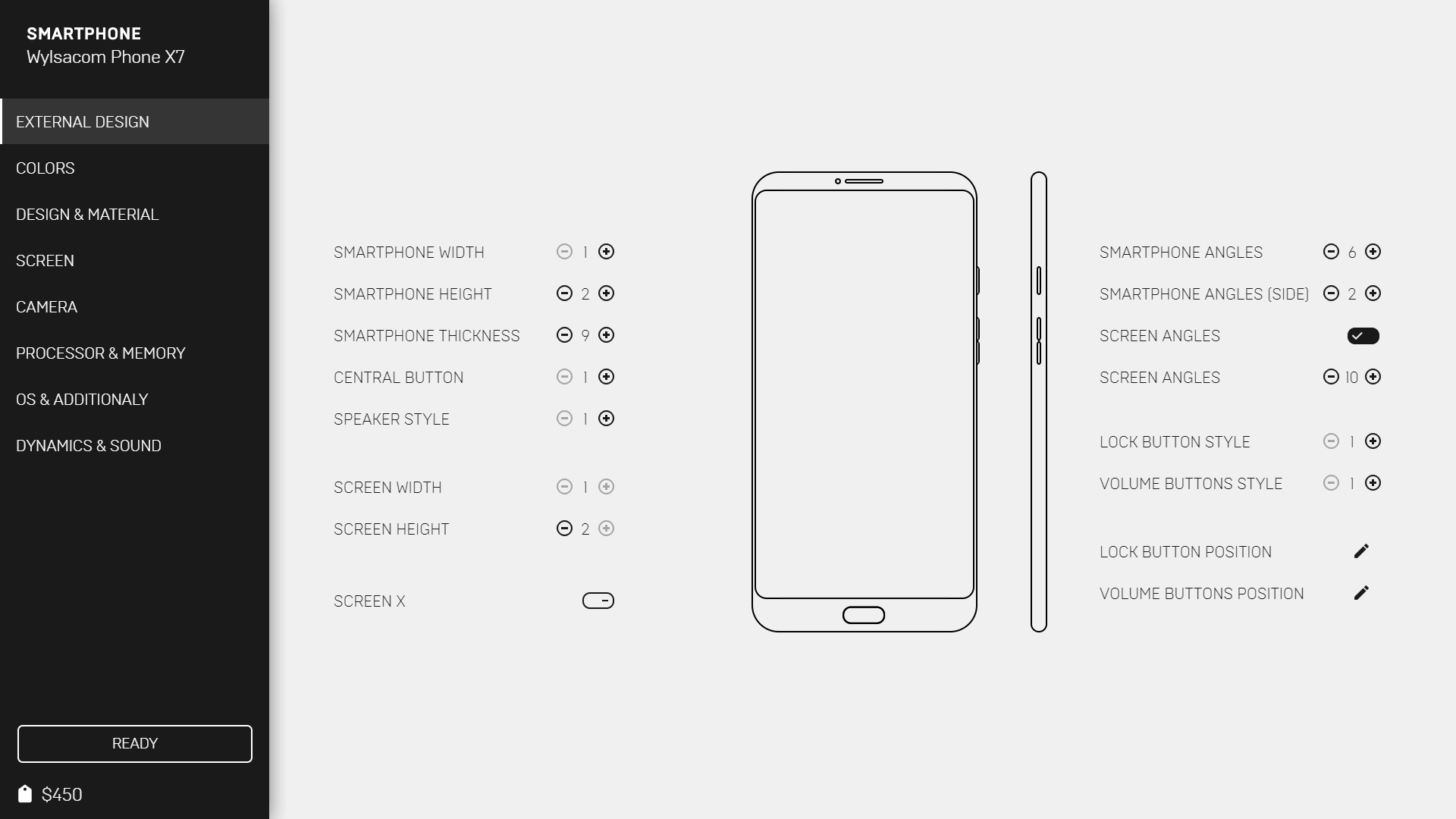The height and width of the screenshot is (819, 1456).
Task: Adjust SCREEN WIDTH stepper value
Action: 605,487
